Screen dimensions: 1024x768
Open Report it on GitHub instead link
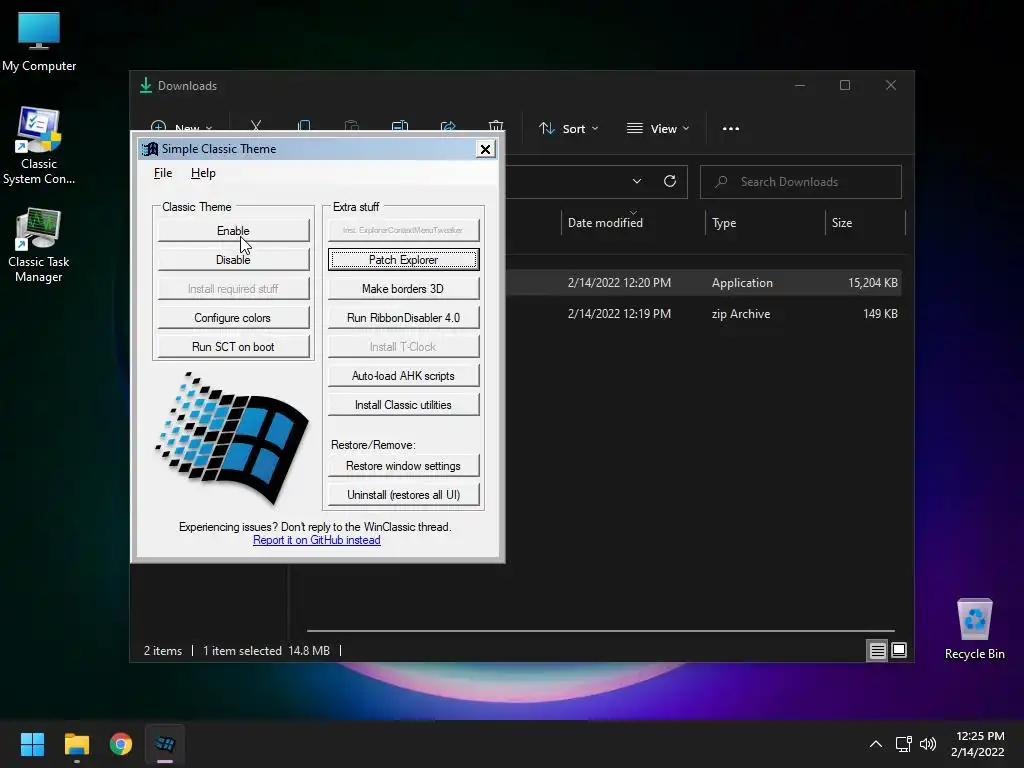pos(317,540)
